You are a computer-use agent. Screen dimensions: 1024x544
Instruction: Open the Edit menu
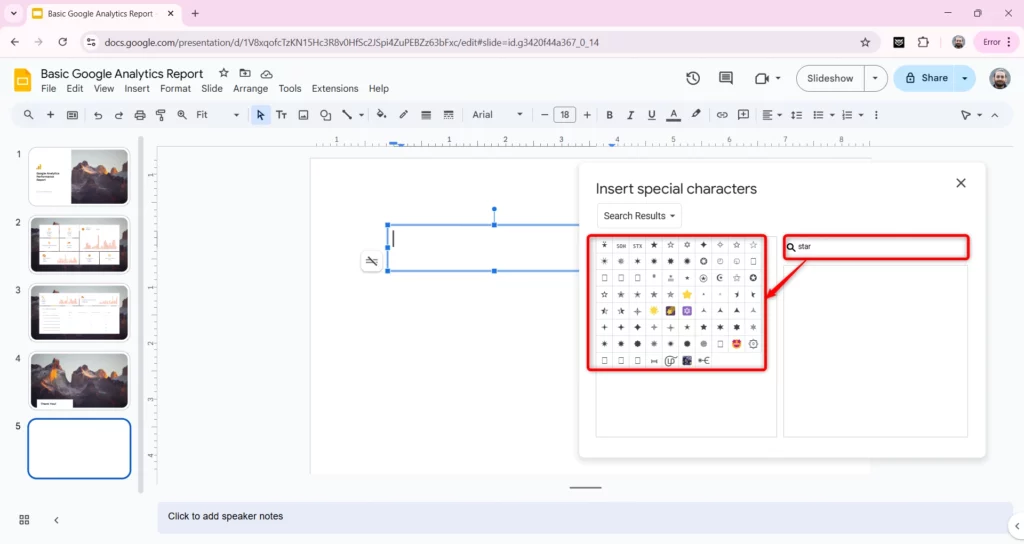tap(74, 89)
